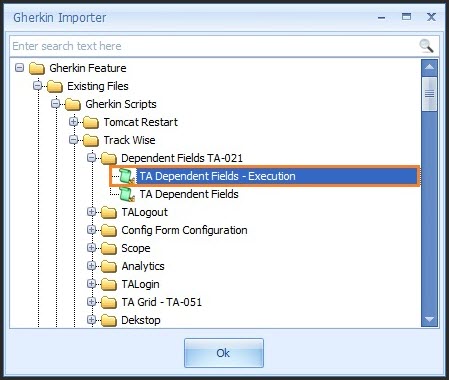Click the scrollbar up arrow
Screen dimensions: 449x380
click(429, 67)
